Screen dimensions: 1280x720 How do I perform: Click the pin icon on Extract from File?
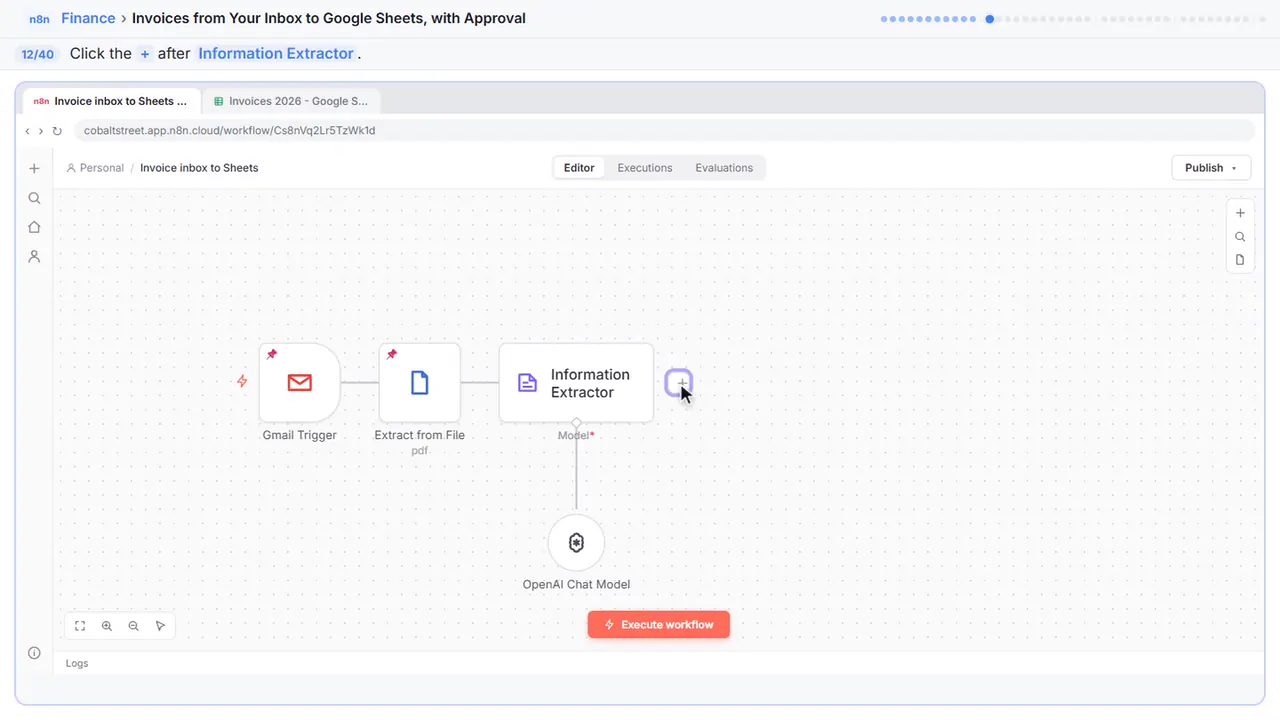392,354
